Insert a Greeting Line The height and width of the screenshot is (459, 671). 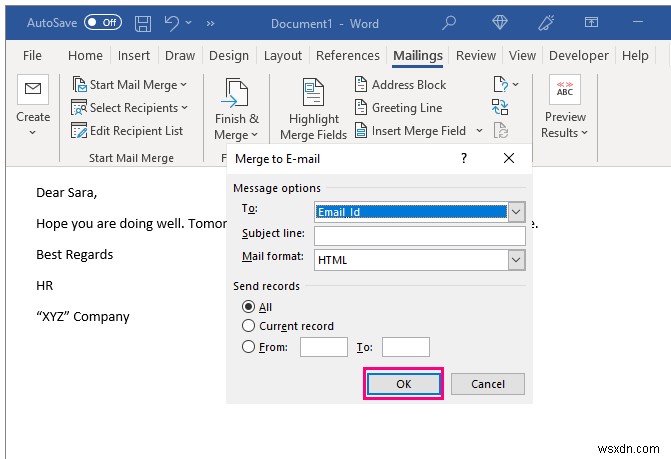(x=399, y=108)
